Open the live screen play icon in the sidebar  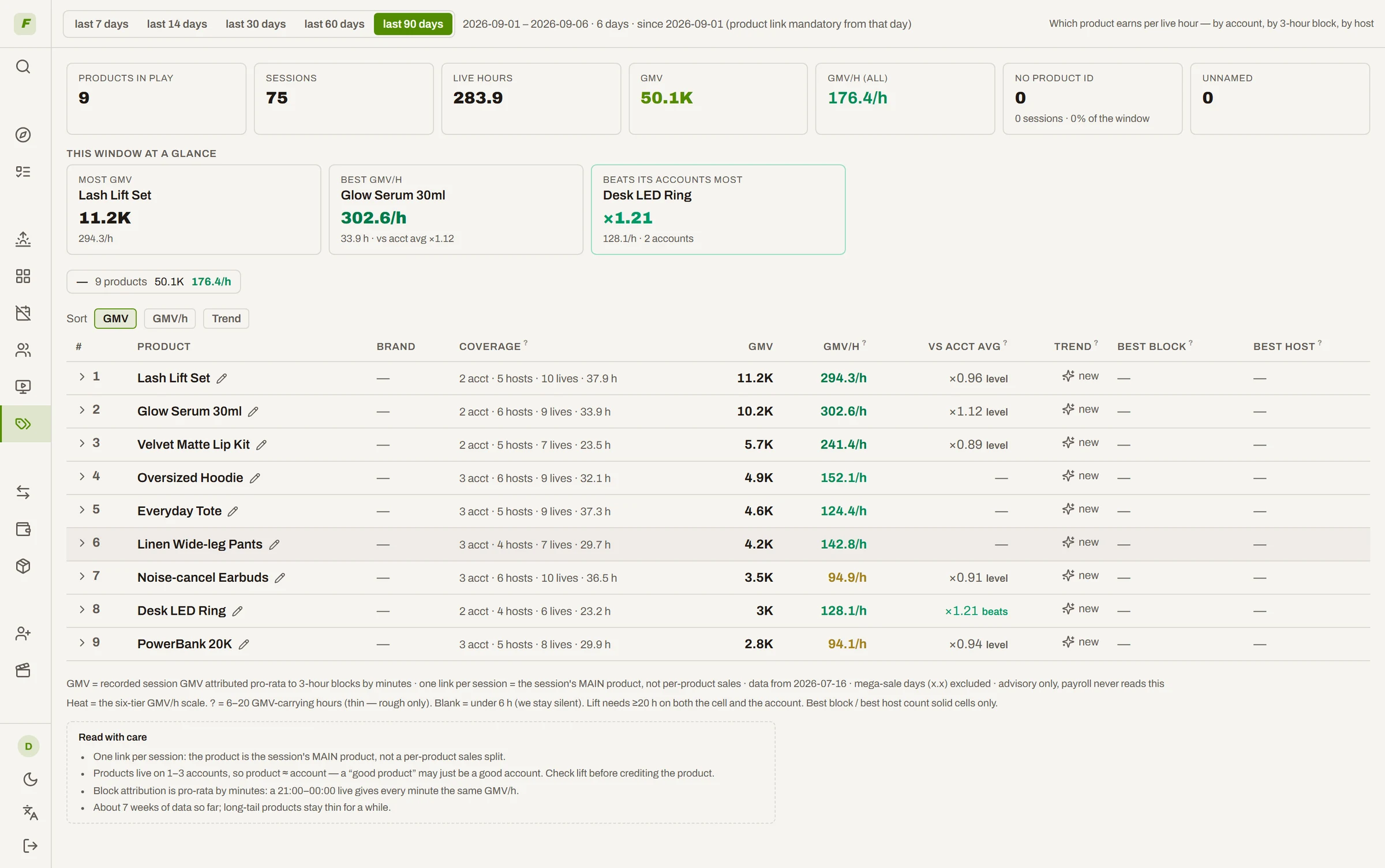tap(23, 387)
